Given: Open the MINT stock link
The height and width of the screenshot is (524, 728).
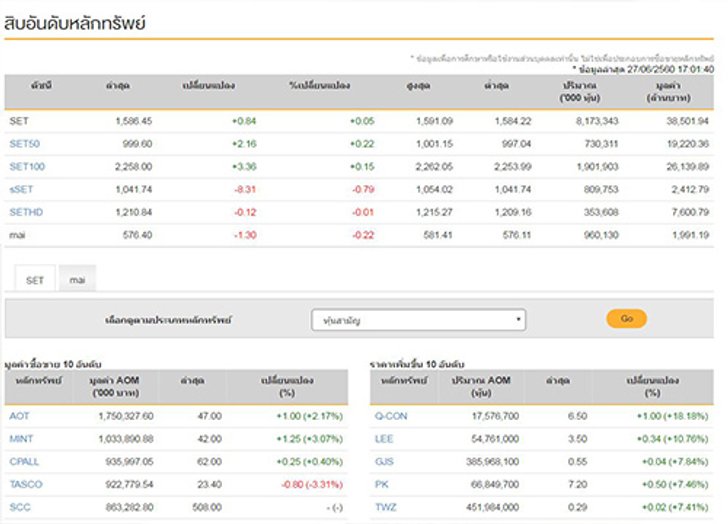Looking at the screenshot, I should [x=21, y=439].
